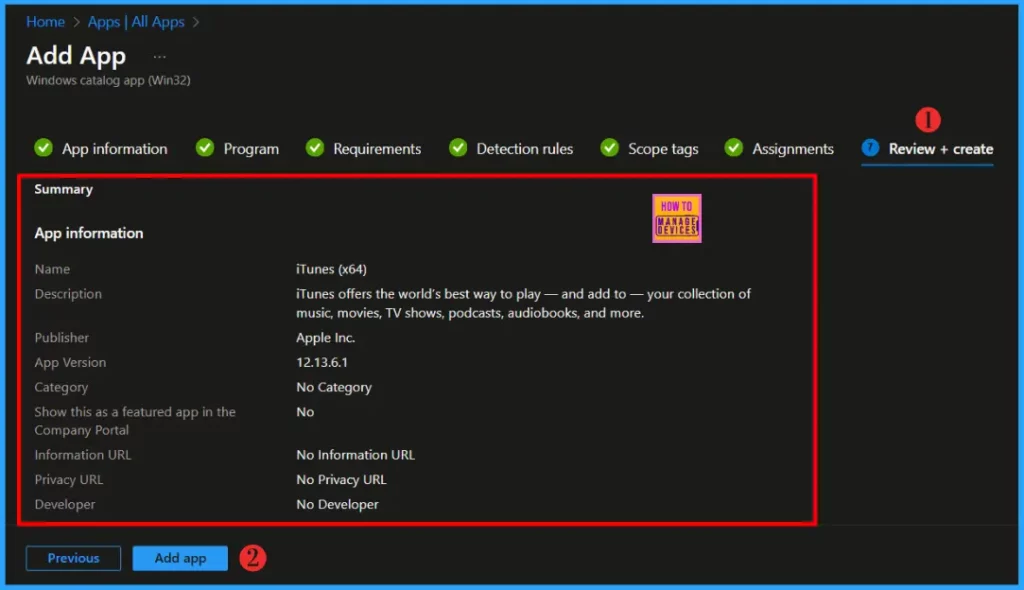
Task: Click the Add app button
Action: [x=180, y=558]
